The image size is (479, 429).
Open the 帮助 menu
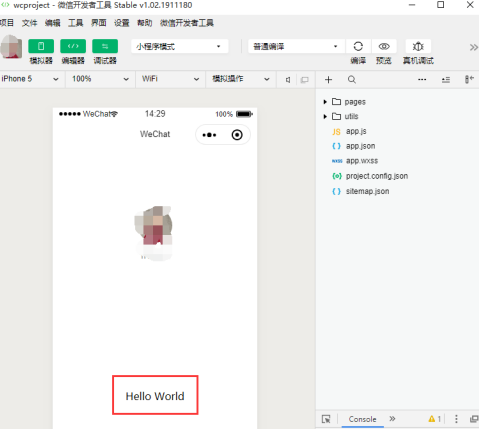click(145, 23)
